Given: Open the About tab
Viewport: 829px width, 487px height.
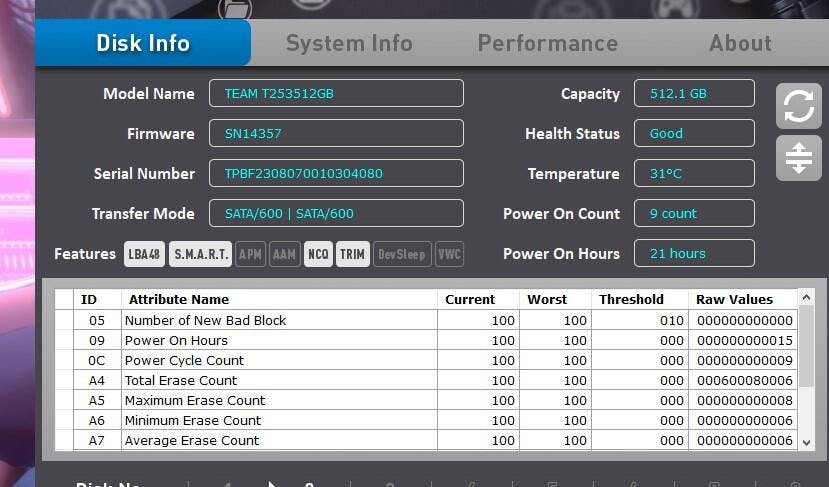Looking at the screenshot, I should [740, 43].
